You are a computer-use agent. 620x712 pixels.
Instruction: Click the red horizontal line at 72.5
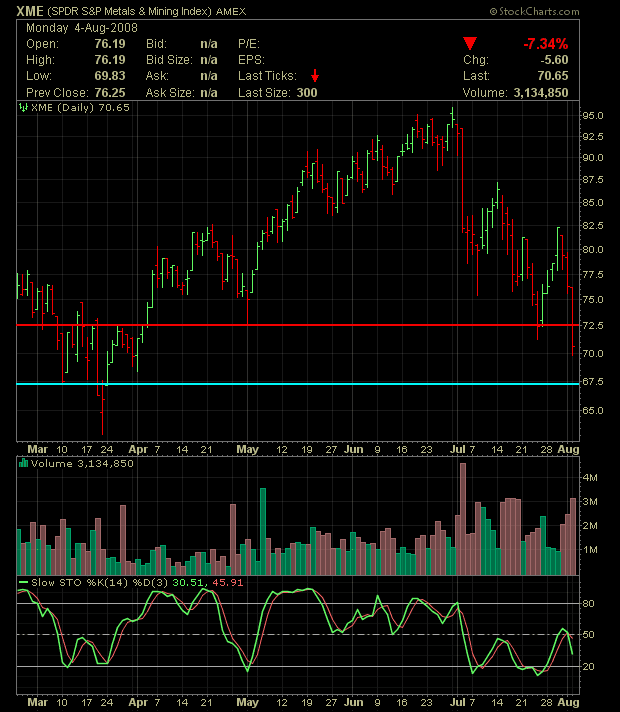point(298,325)
